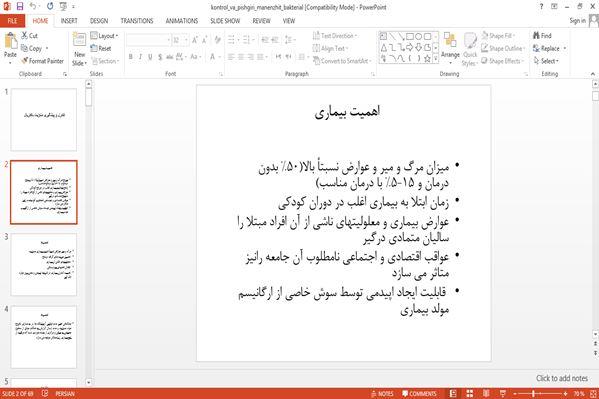Switch to Normal view in the status bar
Image resolution: width=599 pixels, height=399 pixels.
click(453, 394)
